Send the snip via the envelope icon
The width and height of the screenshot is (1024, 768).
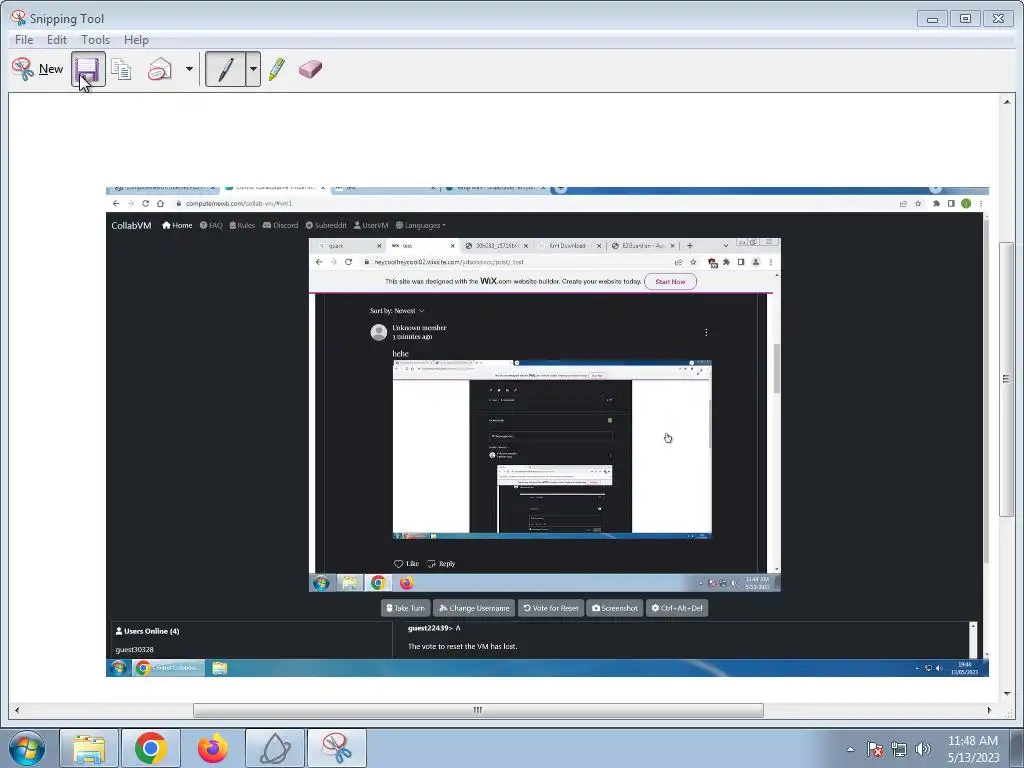click(159, 69)
